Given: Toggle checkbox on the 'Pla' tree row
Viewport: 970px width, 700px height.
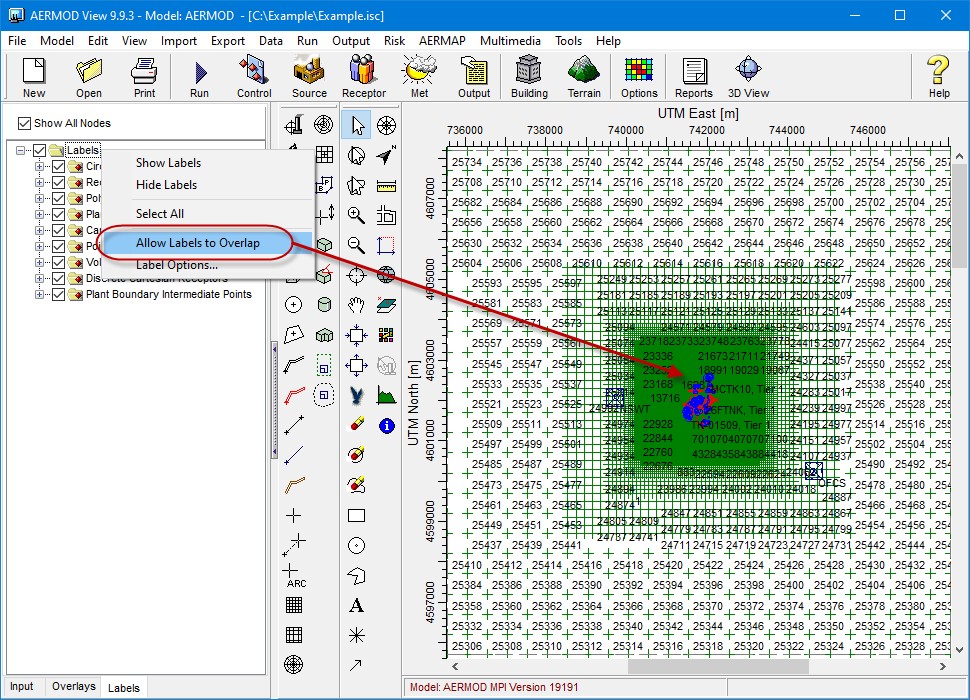Looking at the screenshot, I should pyautogui.click(x=58, y=215).
